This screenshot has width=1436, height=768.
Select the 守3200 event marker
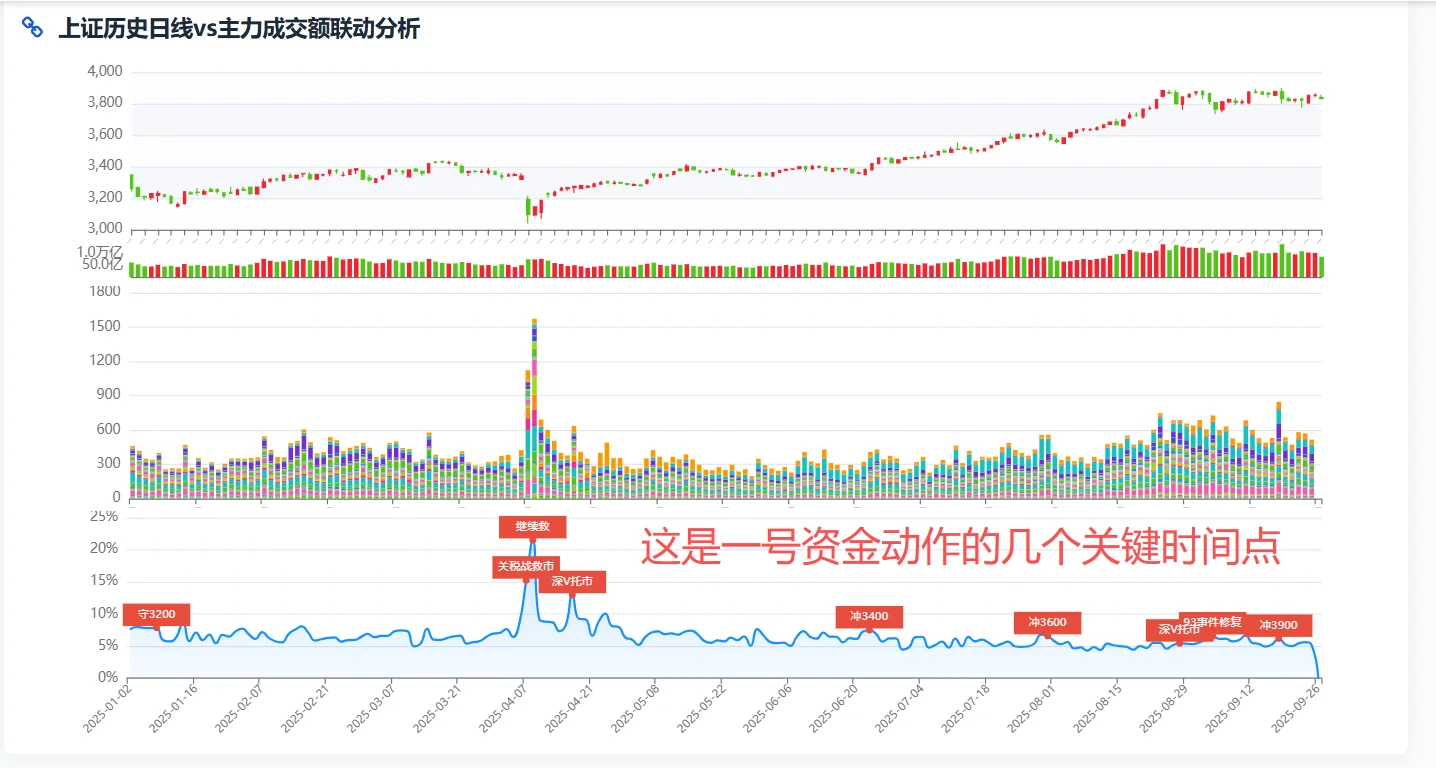pos(157,614)
